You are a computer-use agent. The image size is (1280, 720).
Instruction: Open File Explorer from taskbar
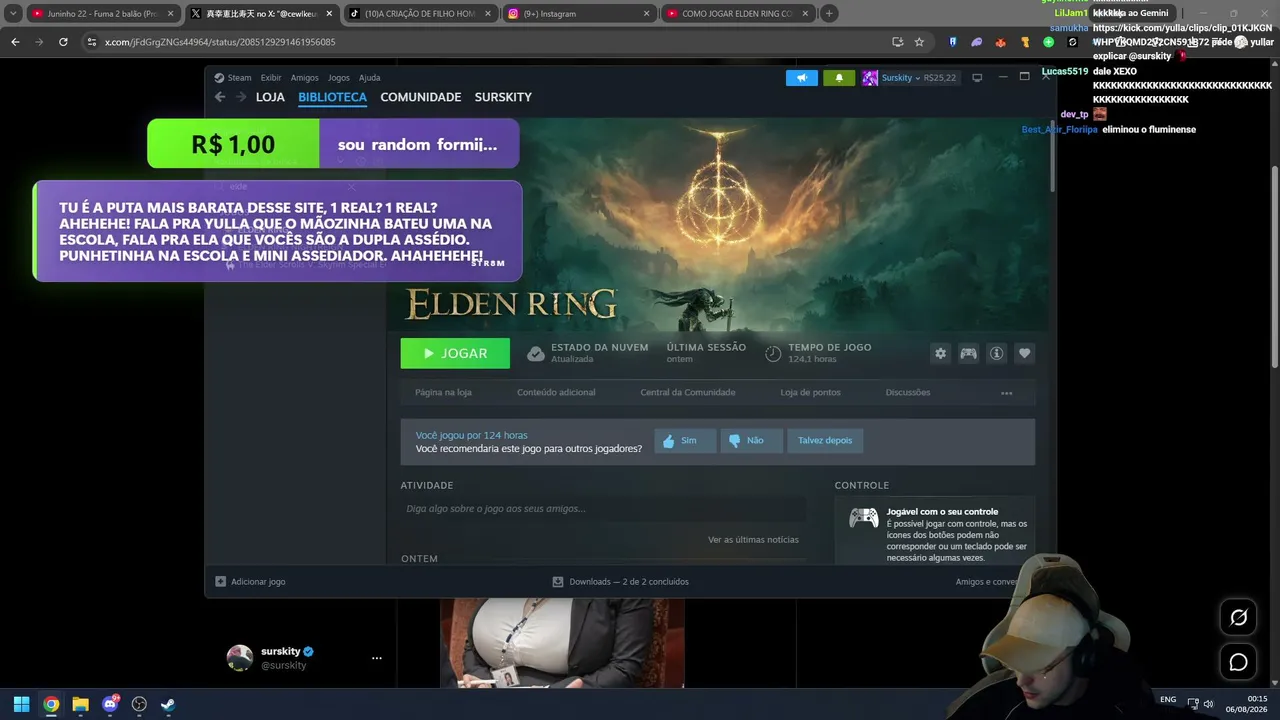coord(80,704)
